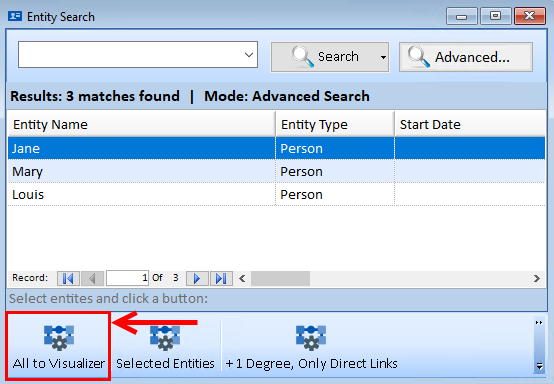Click +1 Degree, Only Direct Links
The height and width of the screenshot is (384, 554).
point(311,346)
